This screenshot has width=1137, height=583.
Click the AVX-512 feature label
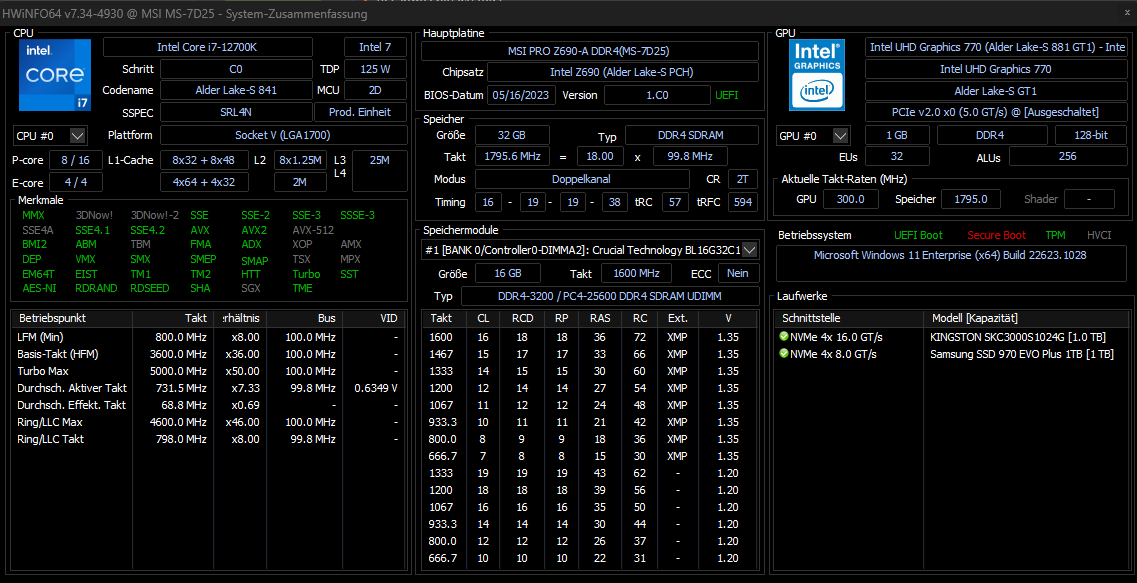313,230
